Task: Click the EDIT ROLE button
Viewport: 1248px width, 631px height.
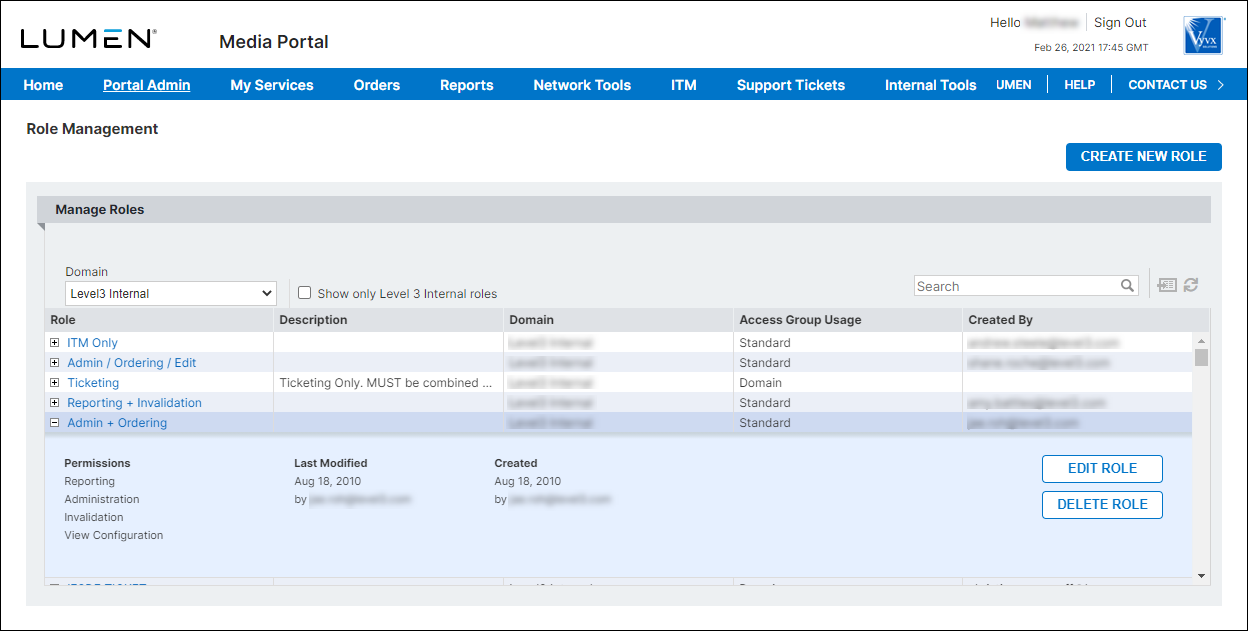Action: 1102,469
